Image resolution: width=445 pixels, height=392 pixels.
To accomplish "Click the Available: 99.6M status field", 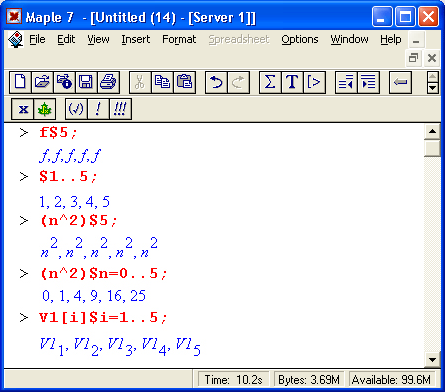I will pos(391,380).
